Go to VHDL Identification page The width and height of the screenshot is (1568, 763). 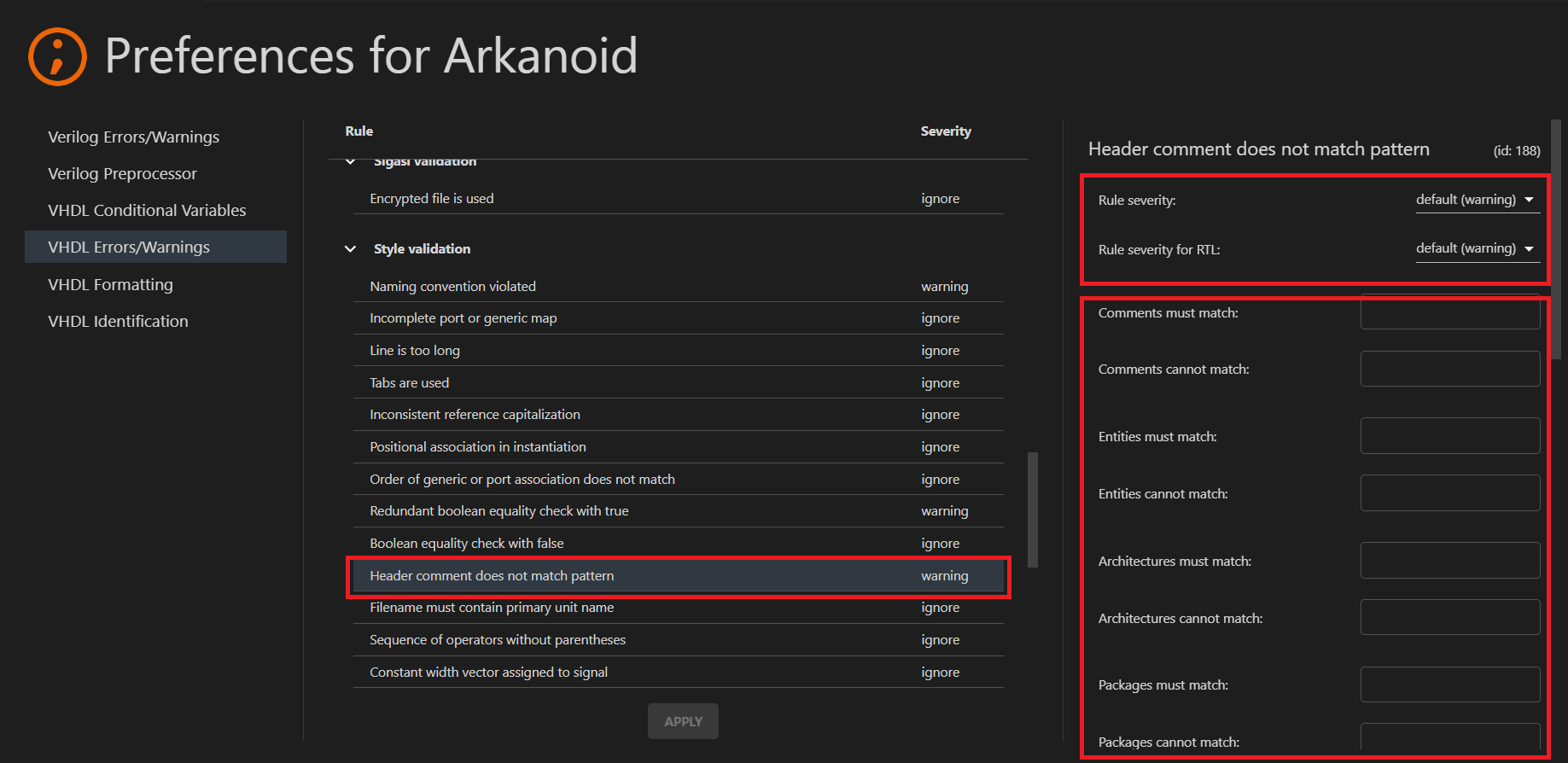(118, 322)
